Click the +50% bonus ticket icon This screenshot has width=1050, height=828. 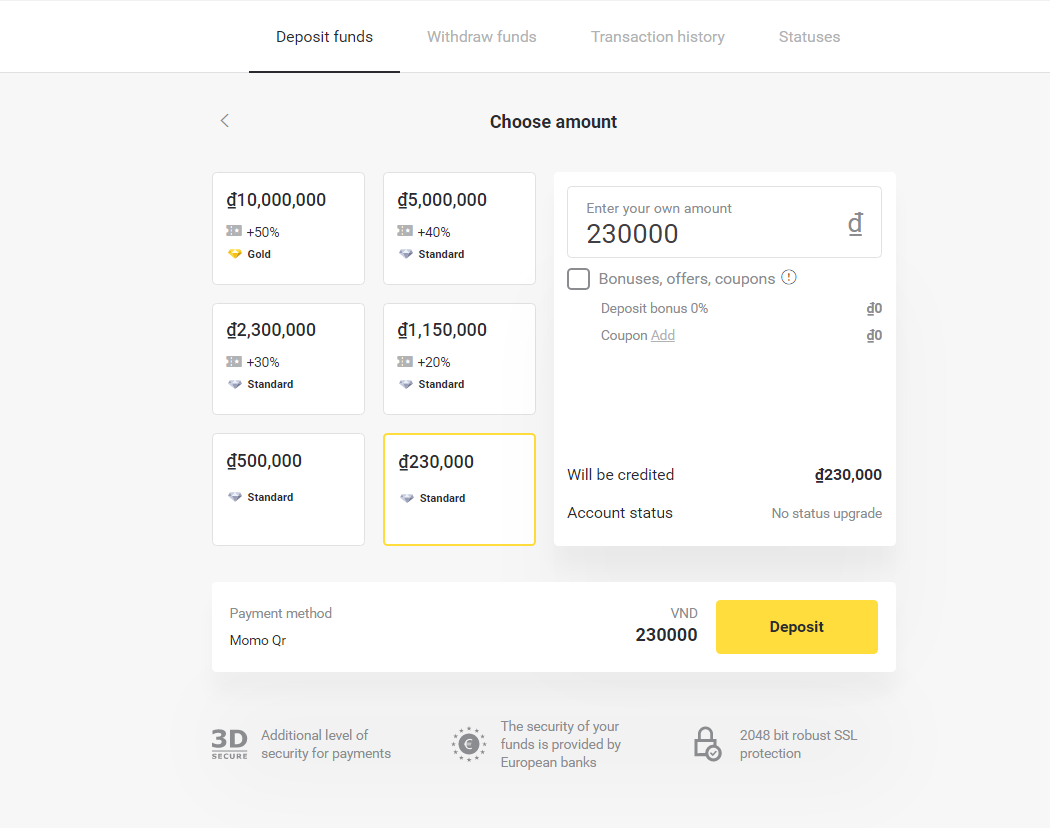tap(234, 231)
